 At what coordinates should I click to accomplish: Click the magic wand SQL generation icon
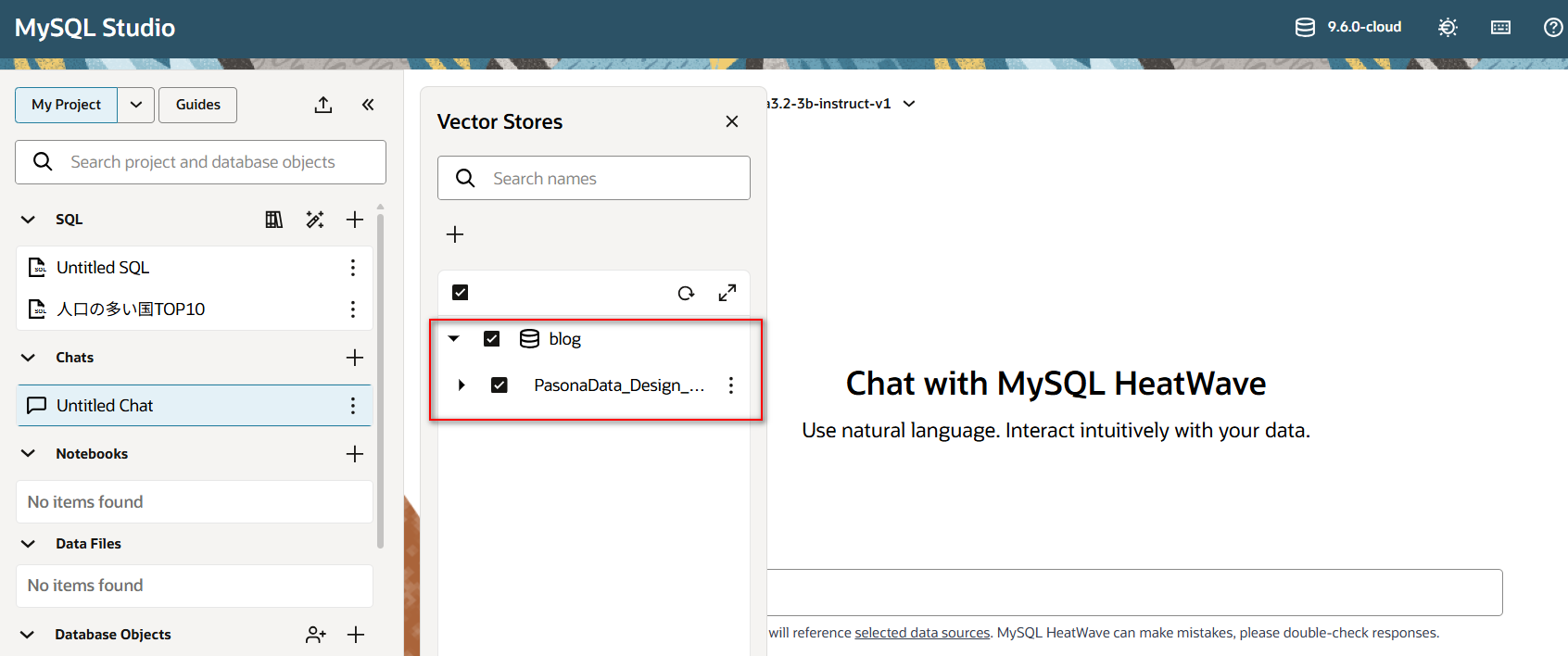(x=315, y=220)
